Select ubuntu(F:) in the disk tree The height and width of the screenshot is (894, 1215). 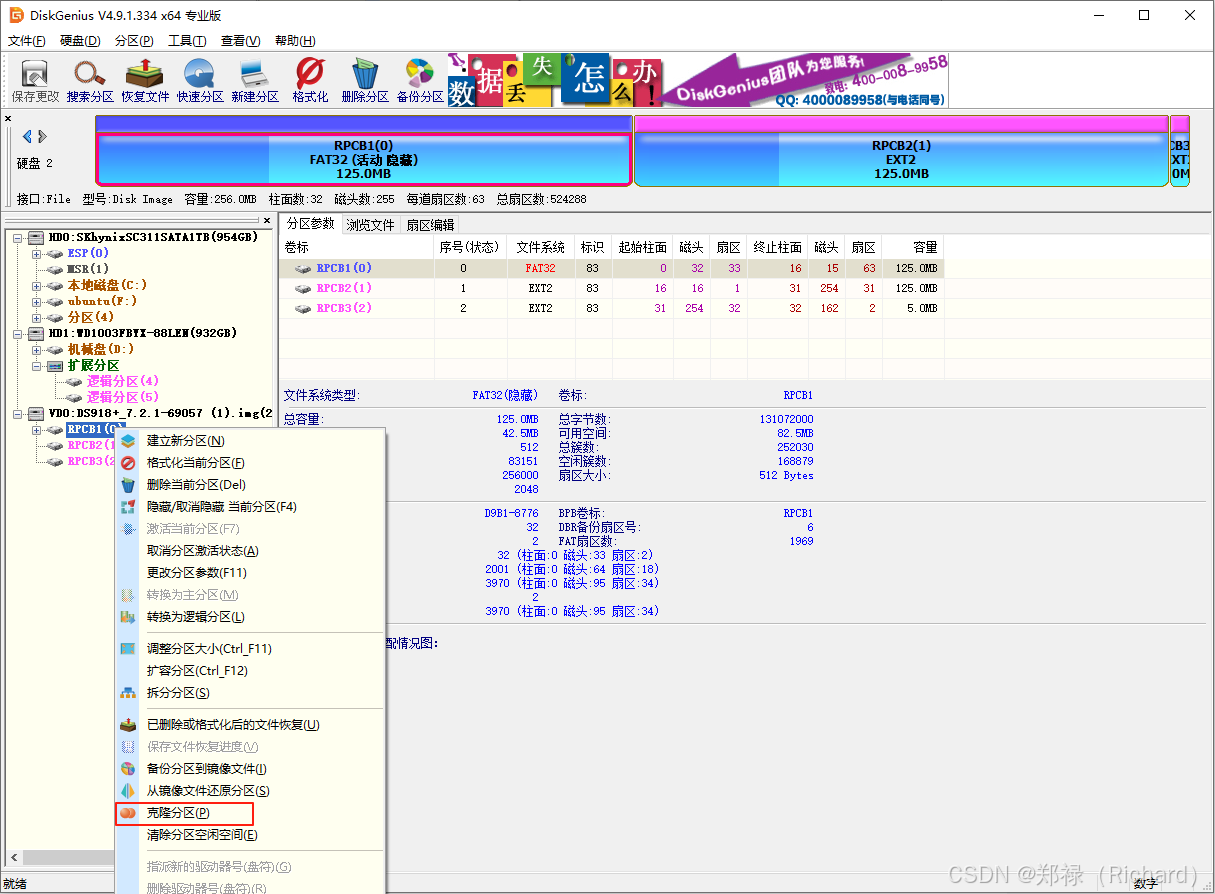tap(102, 301)
